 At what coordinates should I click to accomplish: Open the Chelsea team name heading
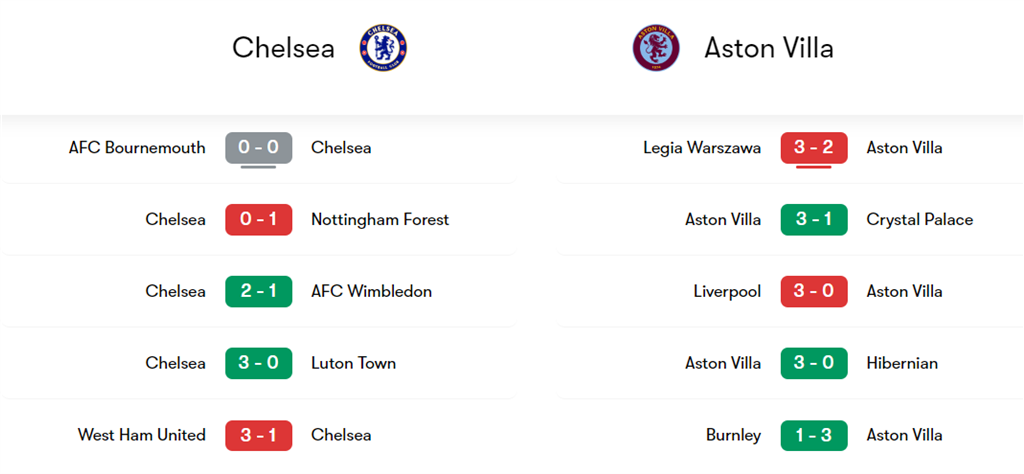click(283, 48)
